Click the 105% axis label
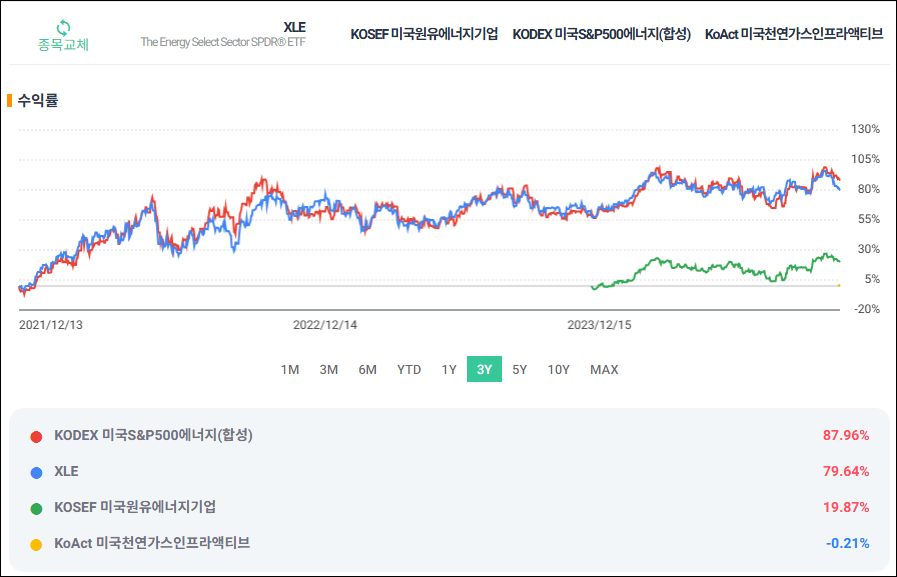This screenshot has width=897, height=577. pos(866,159)
